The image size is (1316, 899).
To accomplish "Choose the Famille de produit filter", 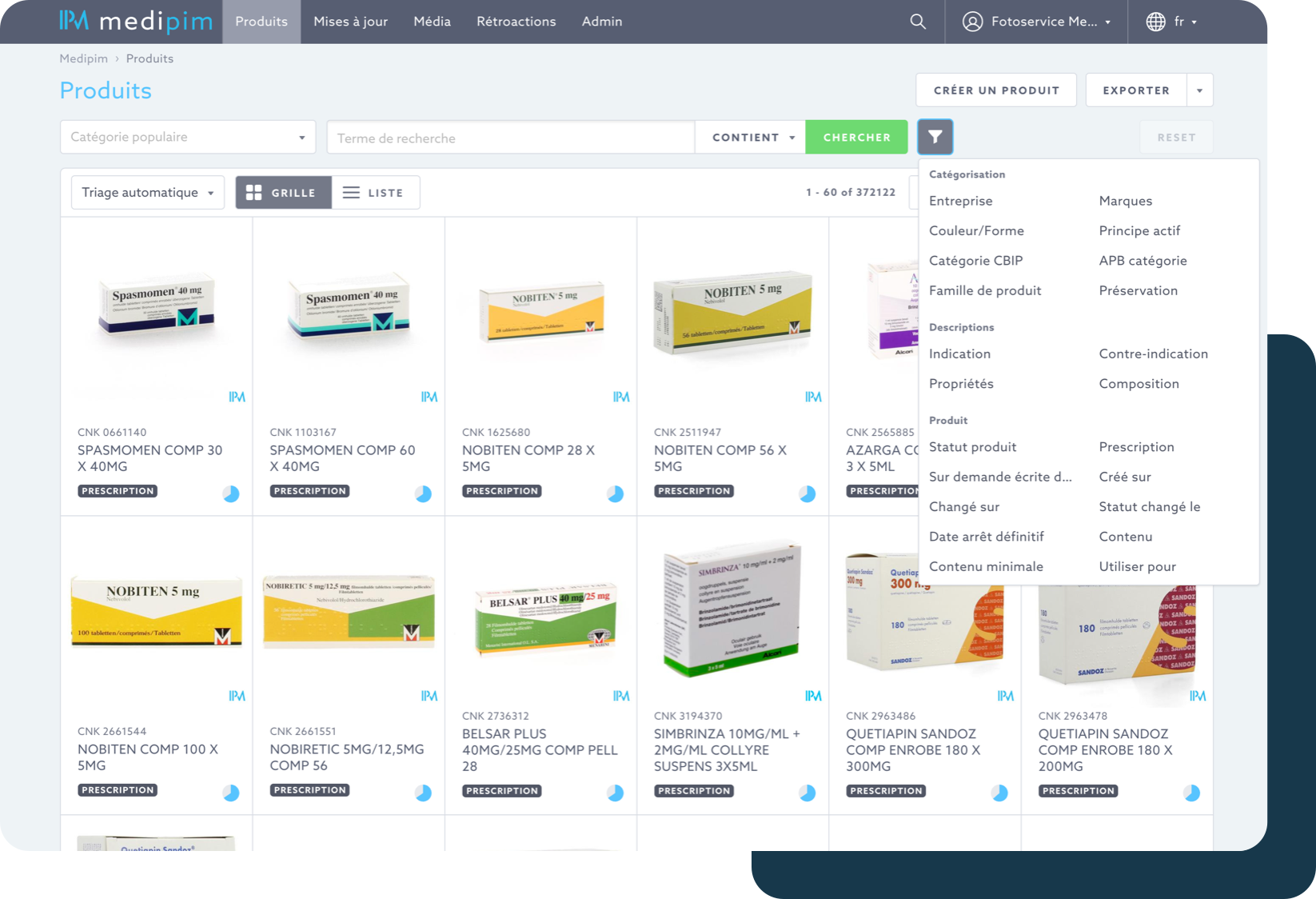I will click(x=985, y=290).
